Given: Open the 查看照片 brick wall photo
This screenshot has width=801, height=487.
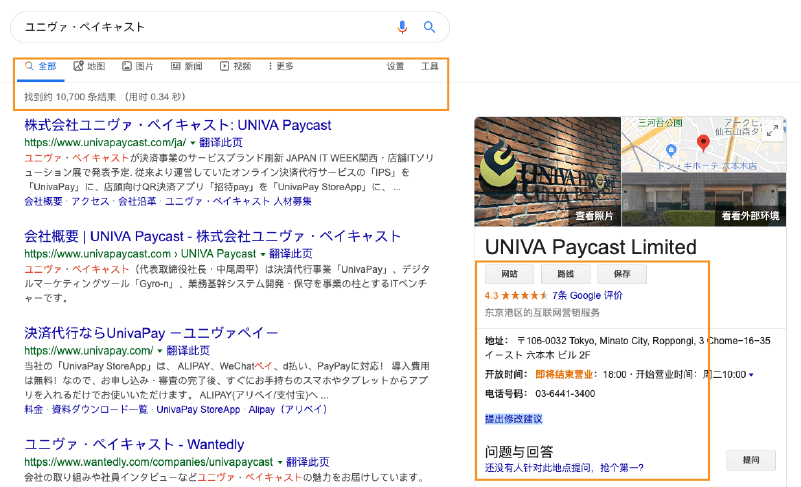Looking at the screenshot, I should [547, 171].
